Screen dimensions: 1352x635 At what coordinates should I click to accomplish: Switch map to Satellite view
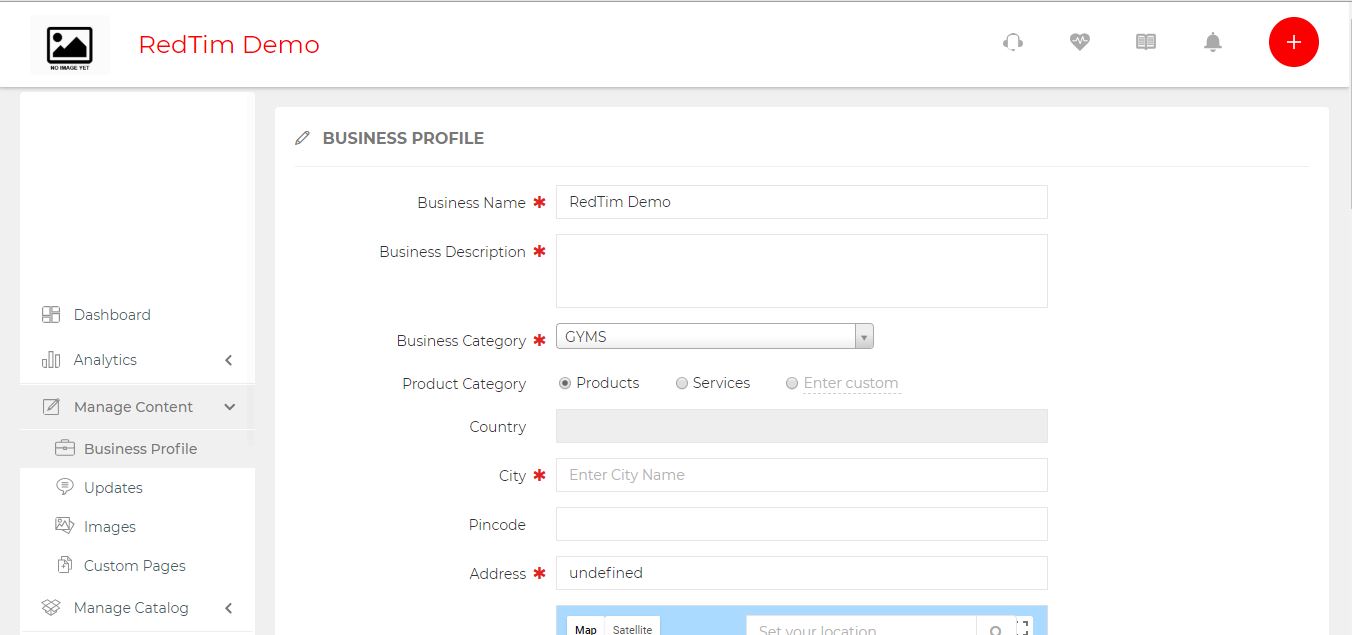pyautogui.click(x=632, y=627)
